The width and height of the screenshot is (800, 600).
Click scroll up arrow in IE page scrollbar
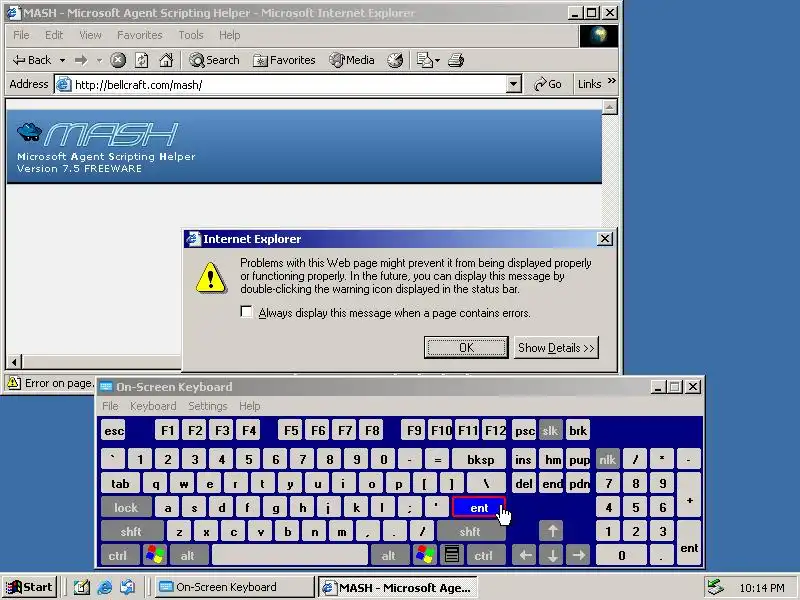610,107
